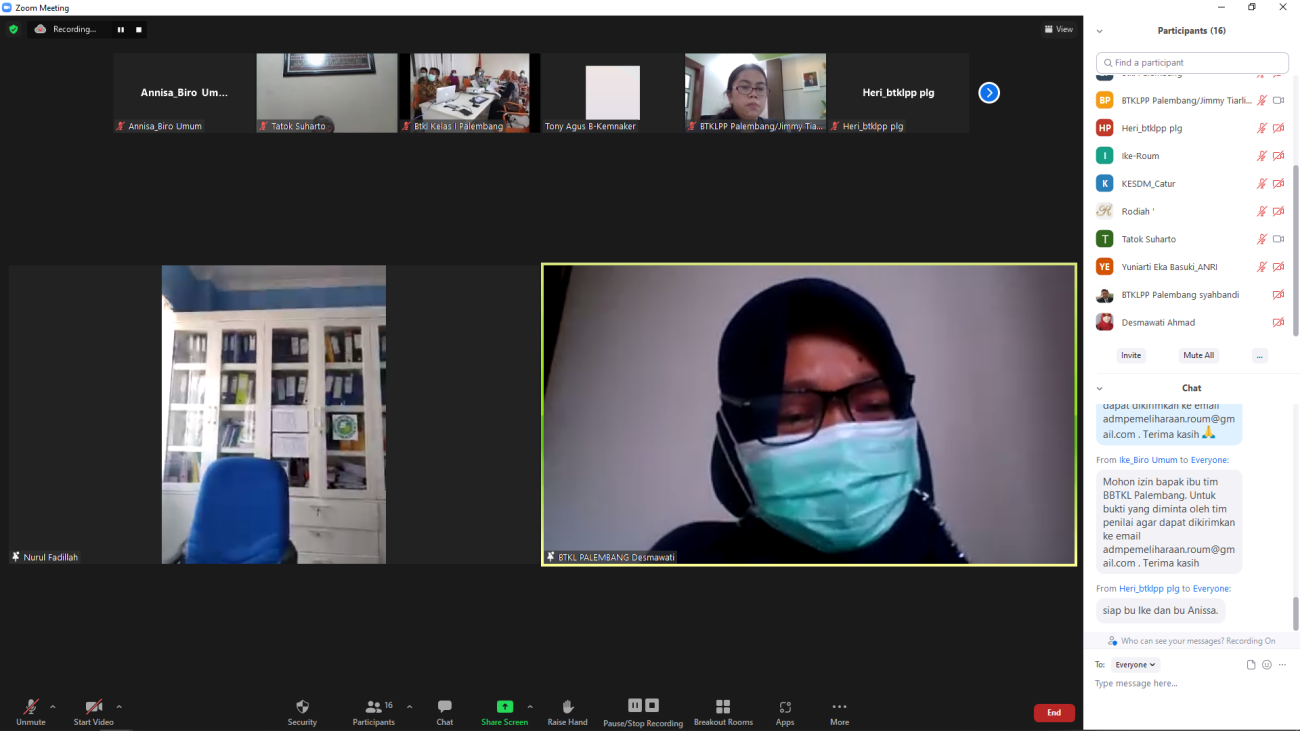
Task: Click the More ellipsis in toolbar
Action: coord(839,707)
